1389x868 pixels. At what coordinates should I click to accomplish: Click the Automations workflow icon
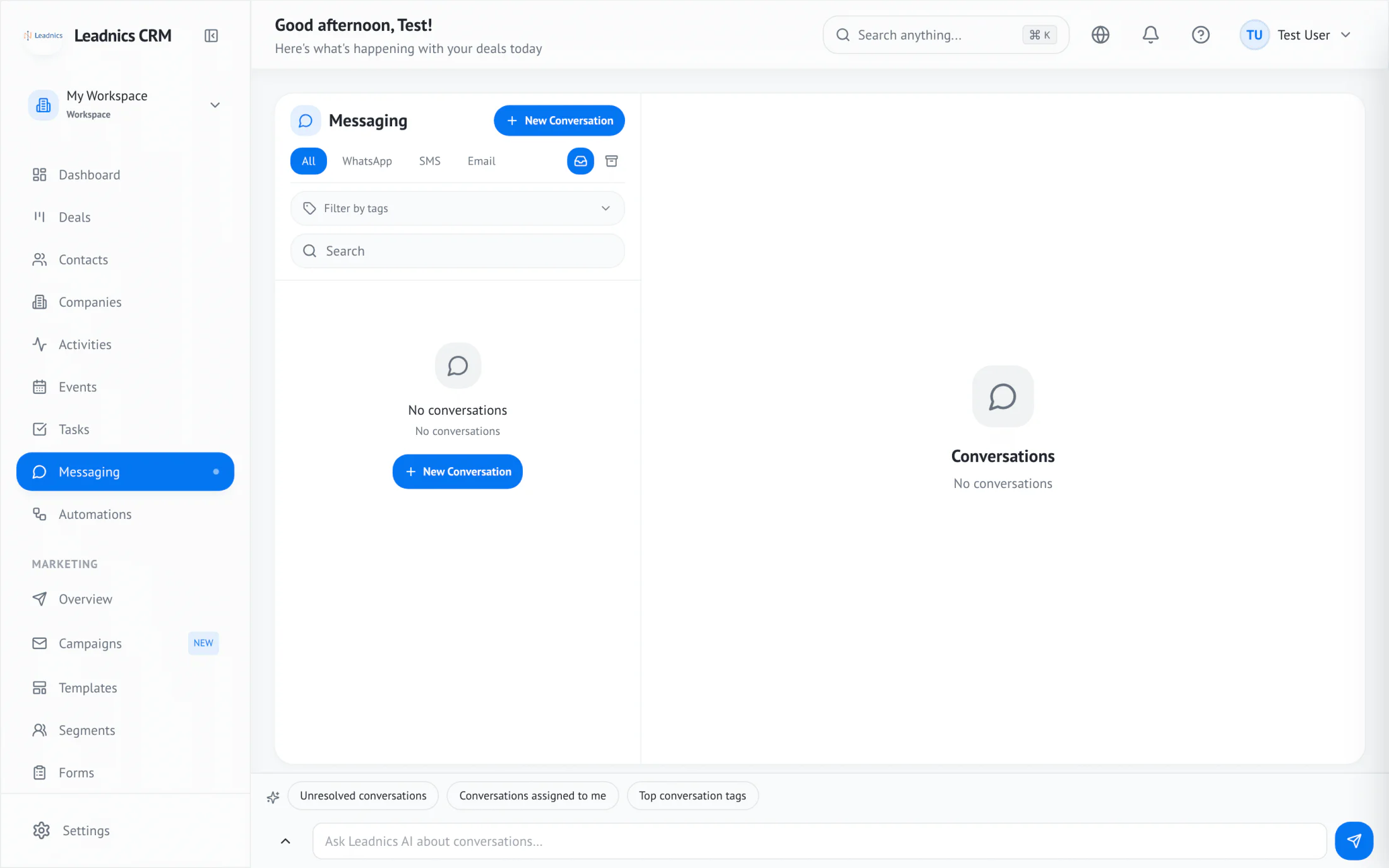[x=40, y=514]
